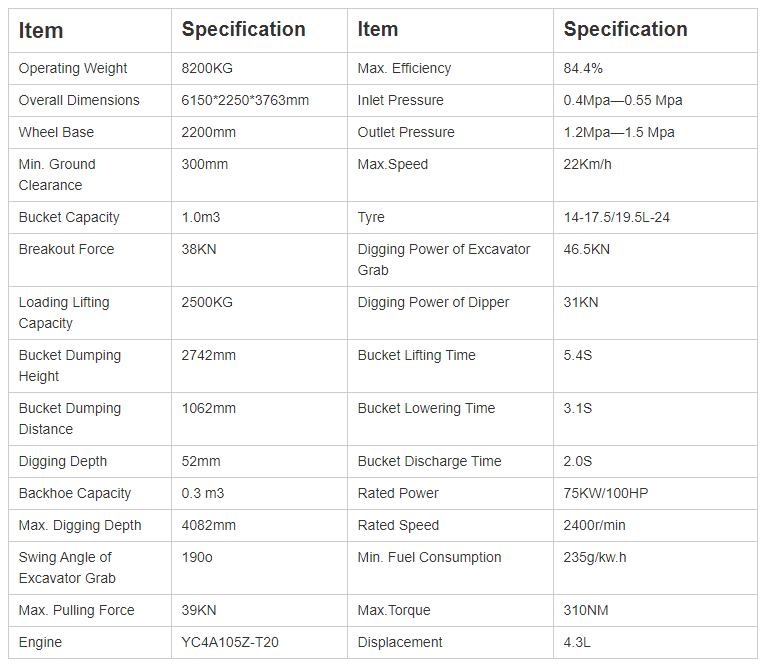Viewport: 763px width, 669px height.
Task: Click the Breakout Force label
Action: tap(66, 249)
